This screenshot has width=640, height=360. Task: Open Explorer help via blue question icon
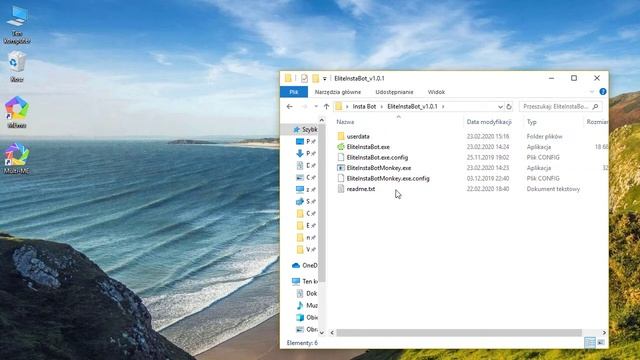coord(603,92)
